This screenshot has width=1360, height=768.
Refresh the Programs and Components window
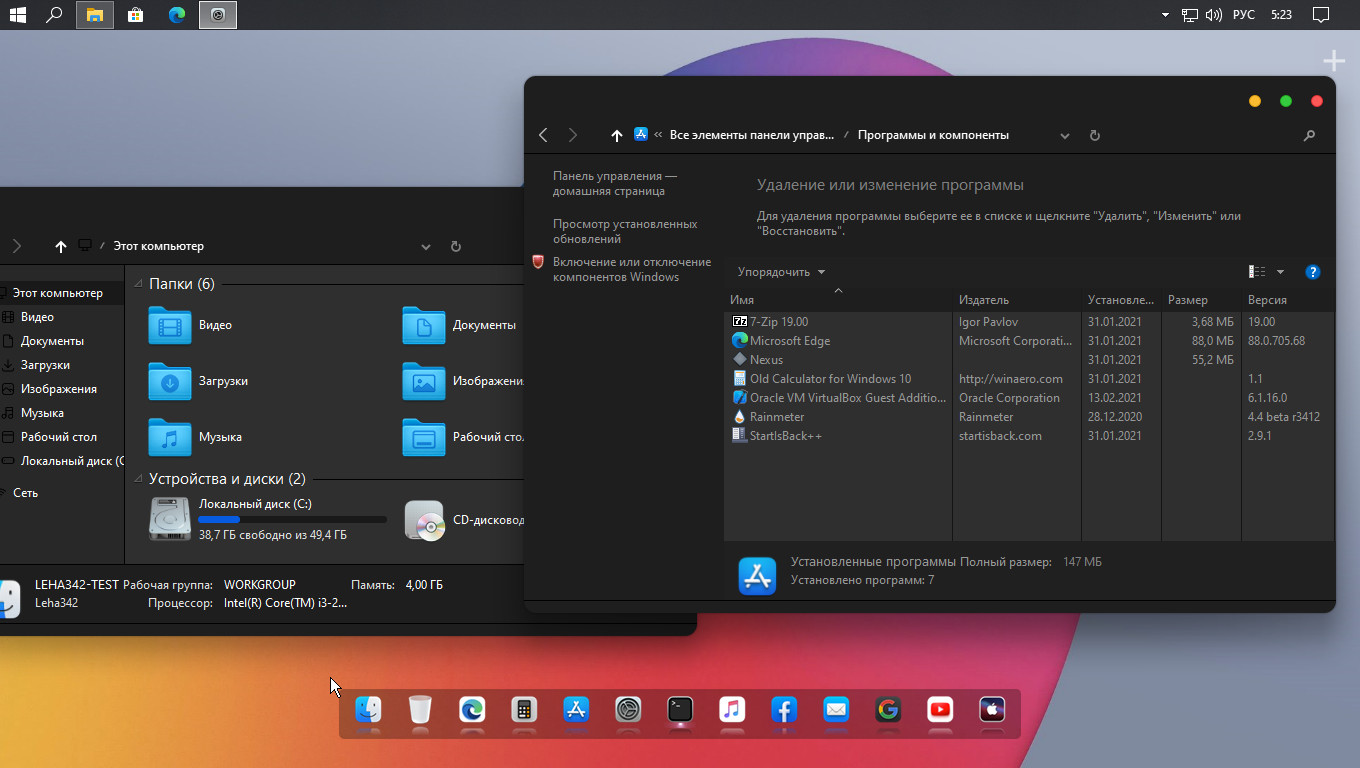pos(1095,135)
